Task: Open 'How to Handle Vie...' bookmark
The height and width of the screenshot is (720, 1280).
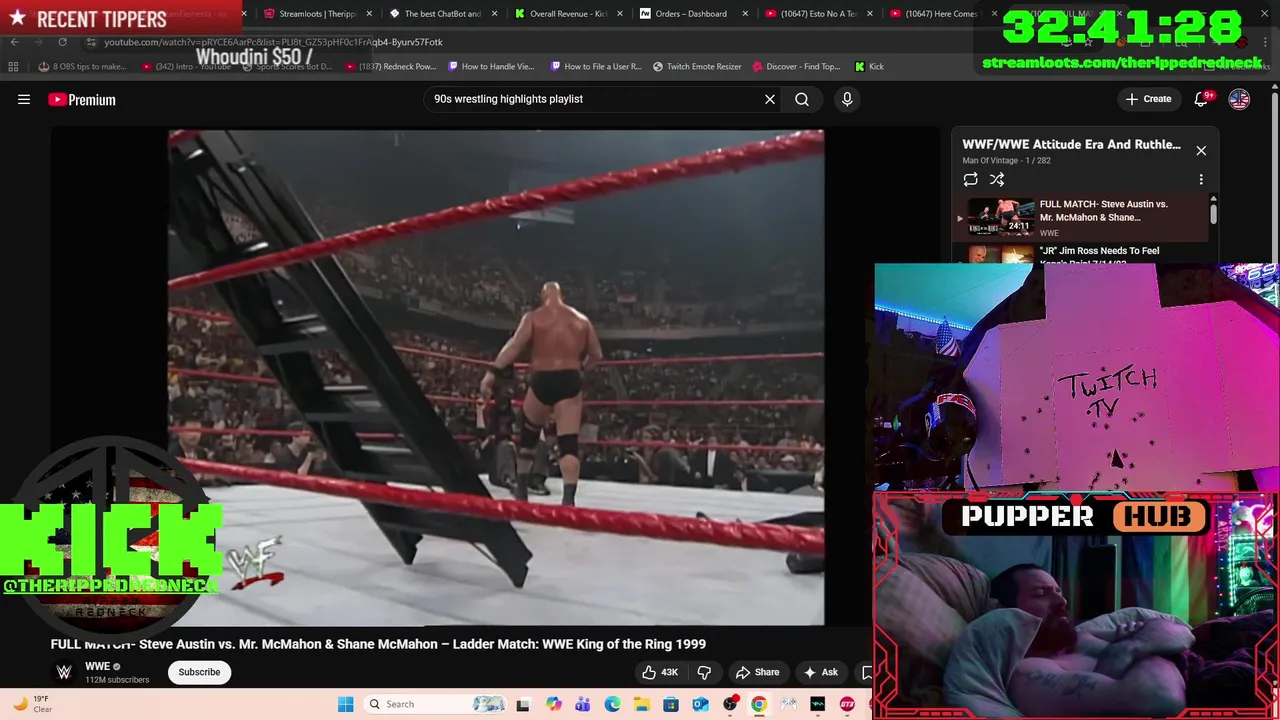Action: pos(491,66)
